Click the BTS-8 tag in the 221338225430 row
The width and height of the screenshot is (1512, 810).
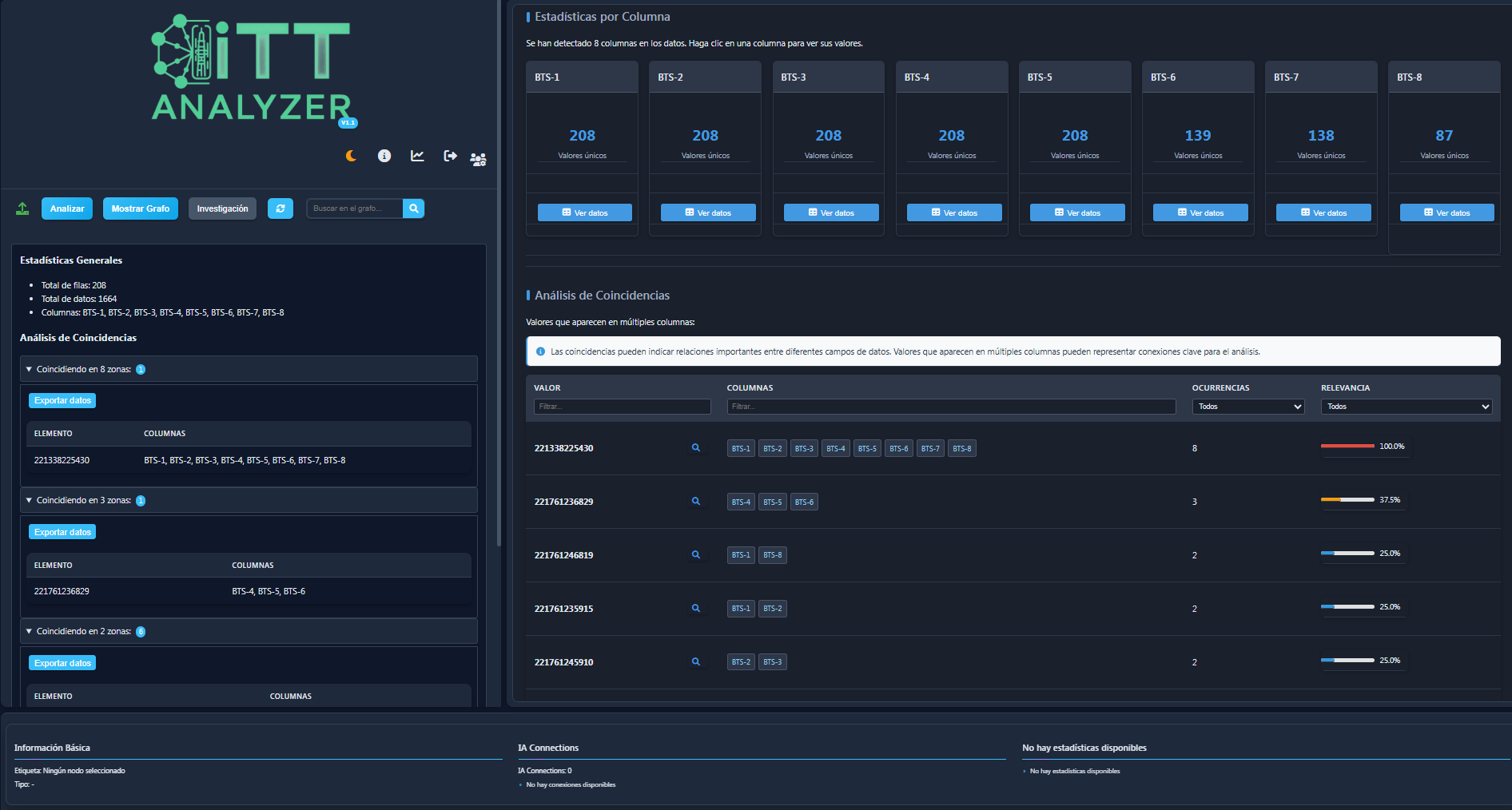pyautogui.click(x=962, y=449)
